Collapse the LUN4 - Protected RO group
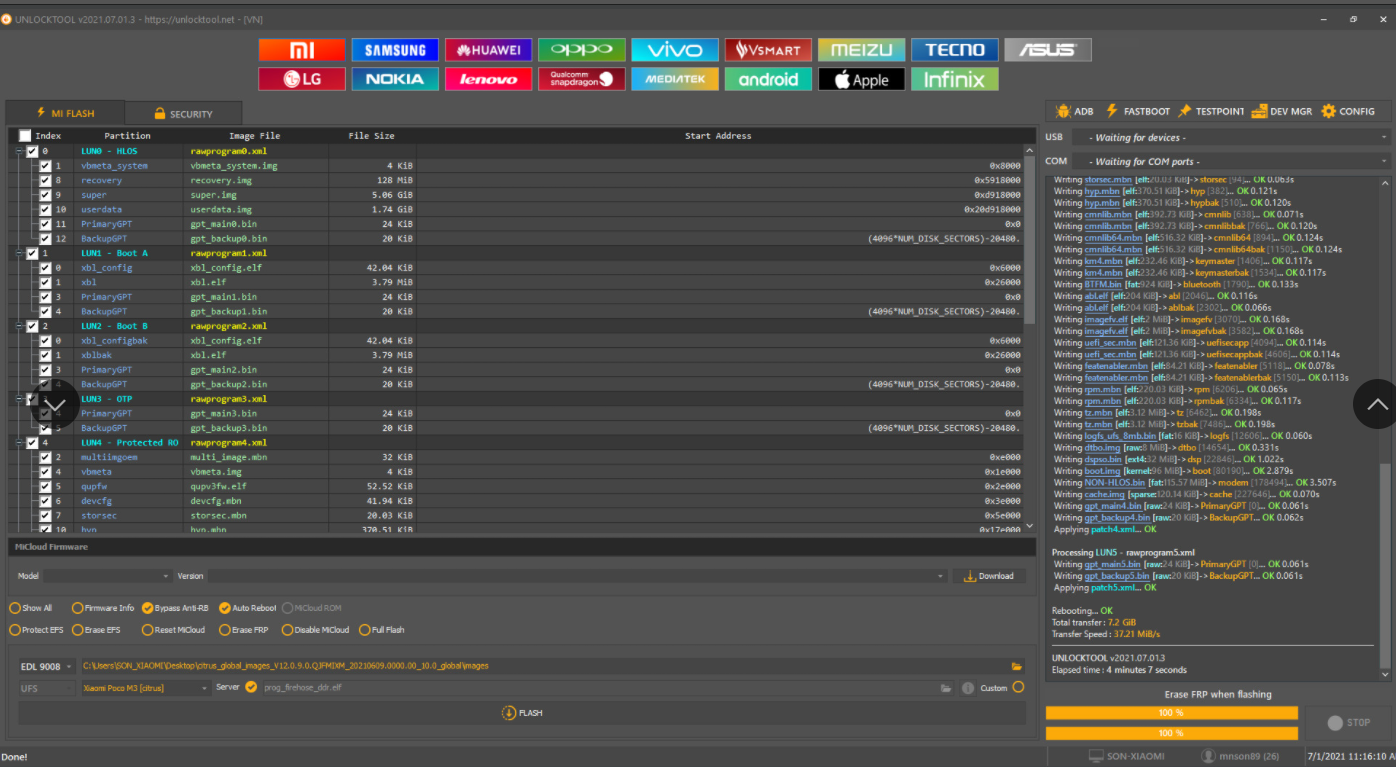 pos(18,443)
